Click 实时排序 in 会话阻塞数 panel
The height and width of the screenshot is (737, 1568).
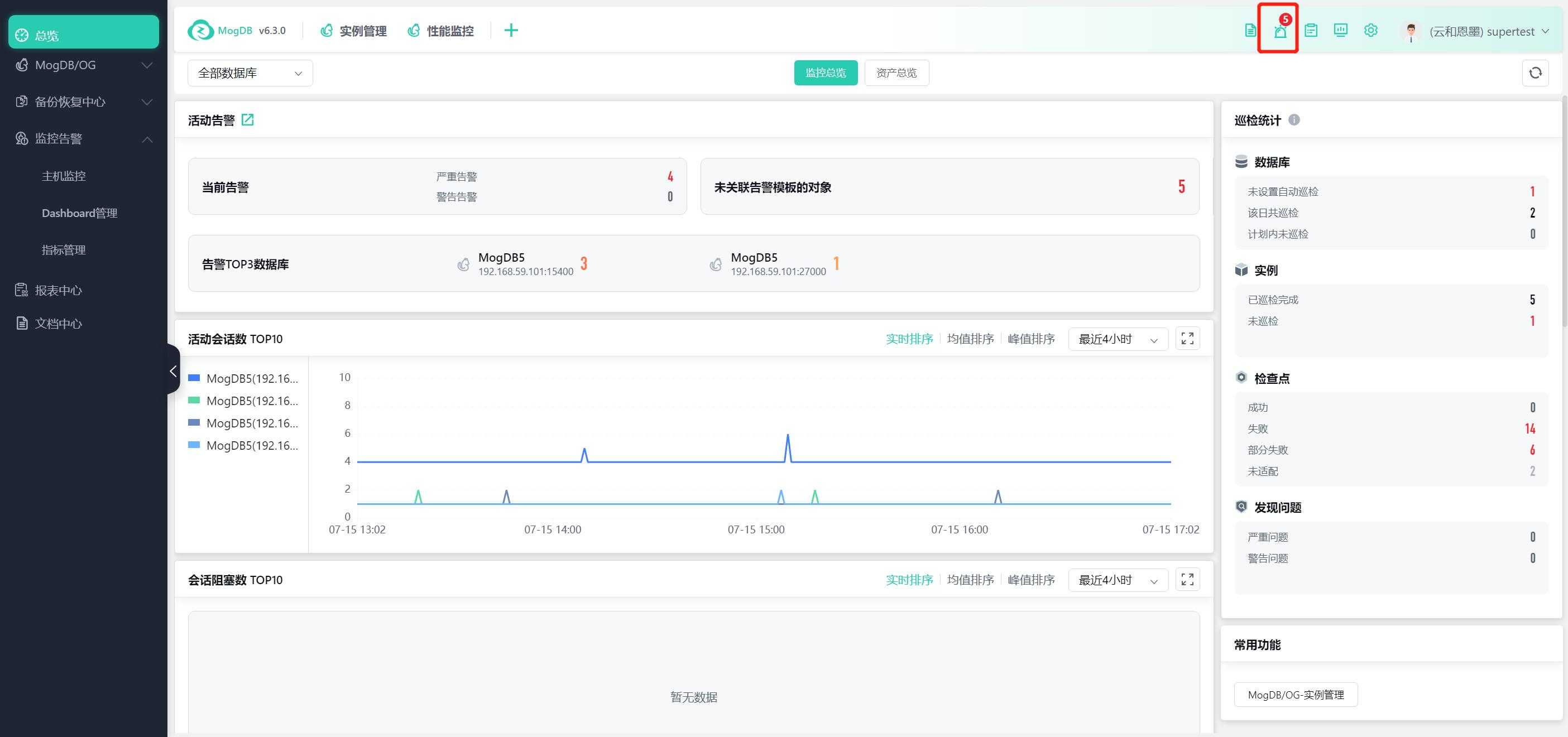pyautogui.click(x=909, y=580)
